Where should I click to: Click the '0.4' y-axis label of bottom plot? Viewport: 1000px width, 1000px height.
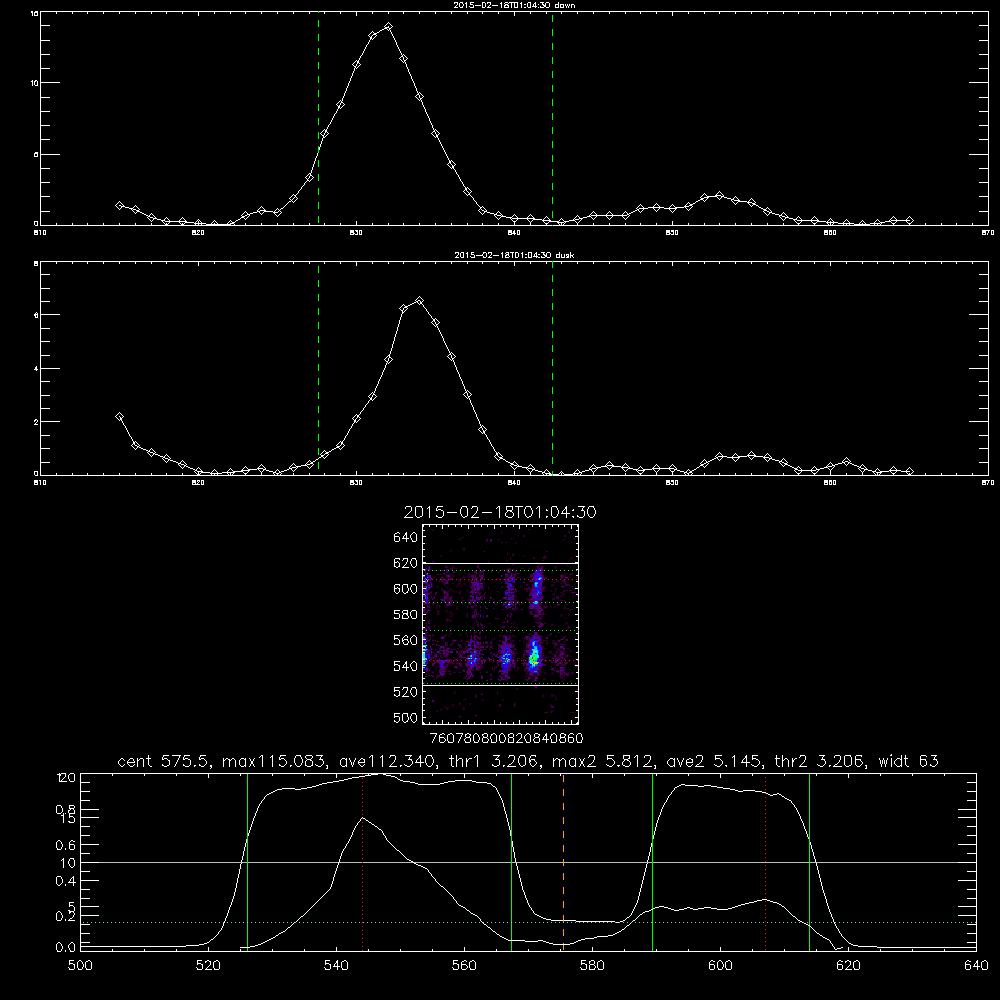66,881
